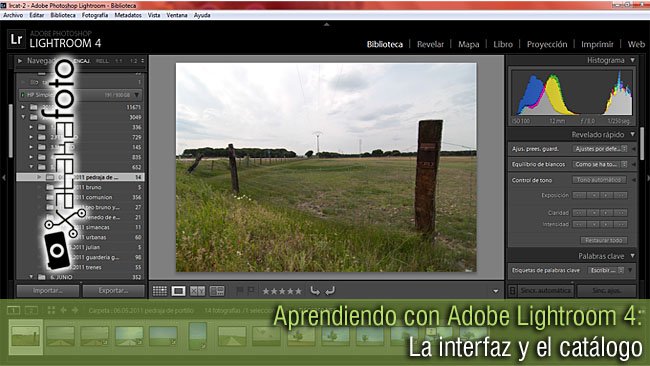Image resolution: width=650 pixels, height=366 pixels.
Task: Expand the Equilibrio de blancos row triangle
Action: [x=634, y=164]
